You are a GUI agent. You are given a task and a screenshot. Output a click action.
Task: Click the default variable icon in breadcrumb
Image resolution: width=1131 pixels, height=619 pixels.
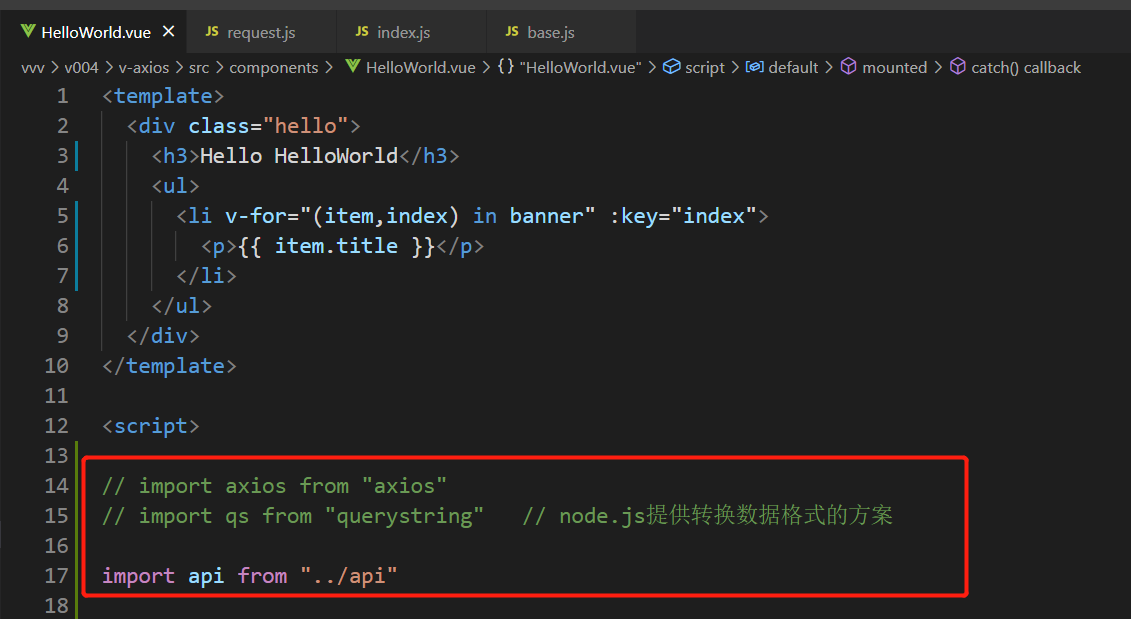click(754, 67)
